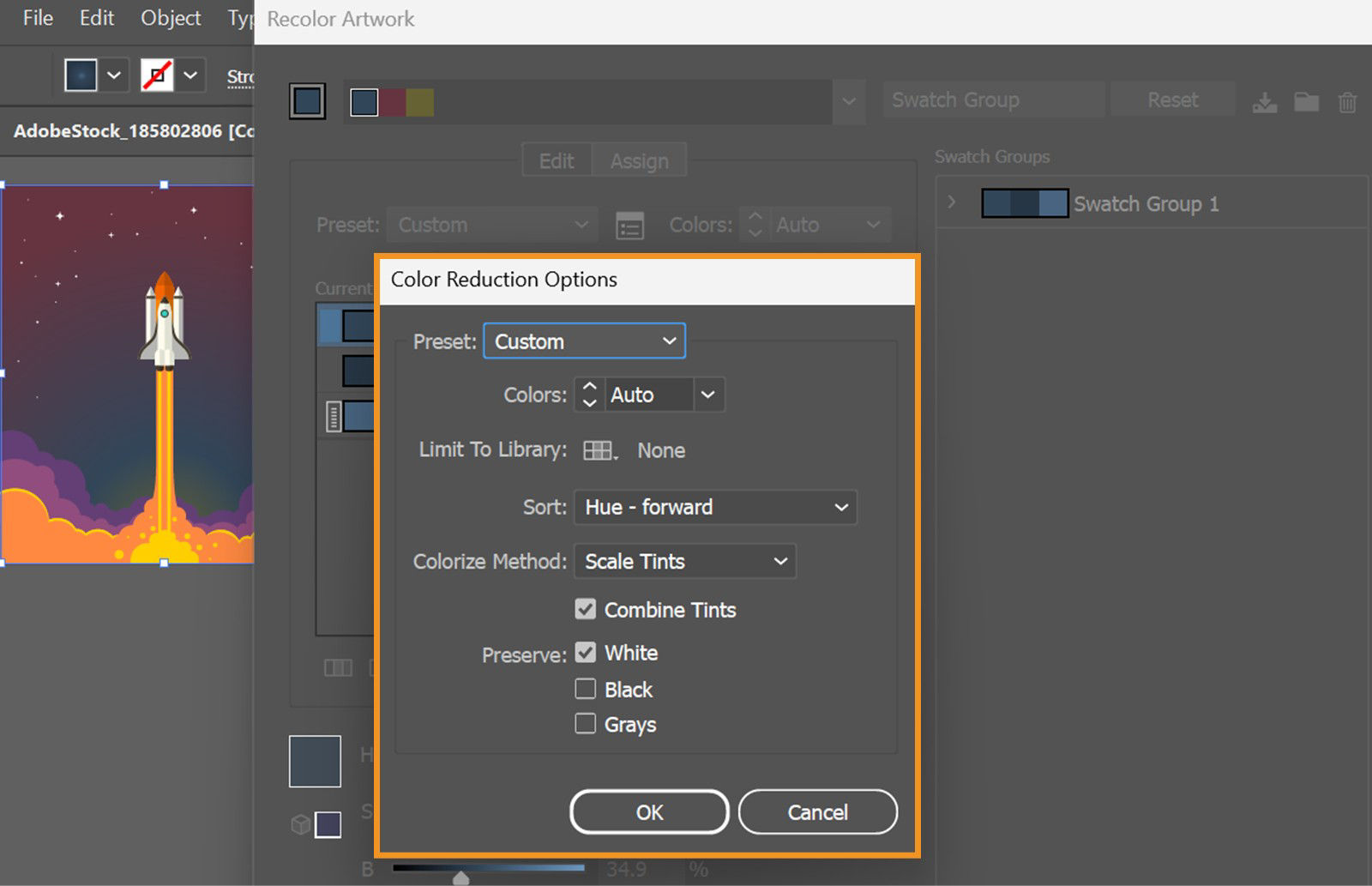Viewport: 1372px width, 886px height.
Task: Open Color Reduction Options icon beside Preset
Action: coord(629,225)
